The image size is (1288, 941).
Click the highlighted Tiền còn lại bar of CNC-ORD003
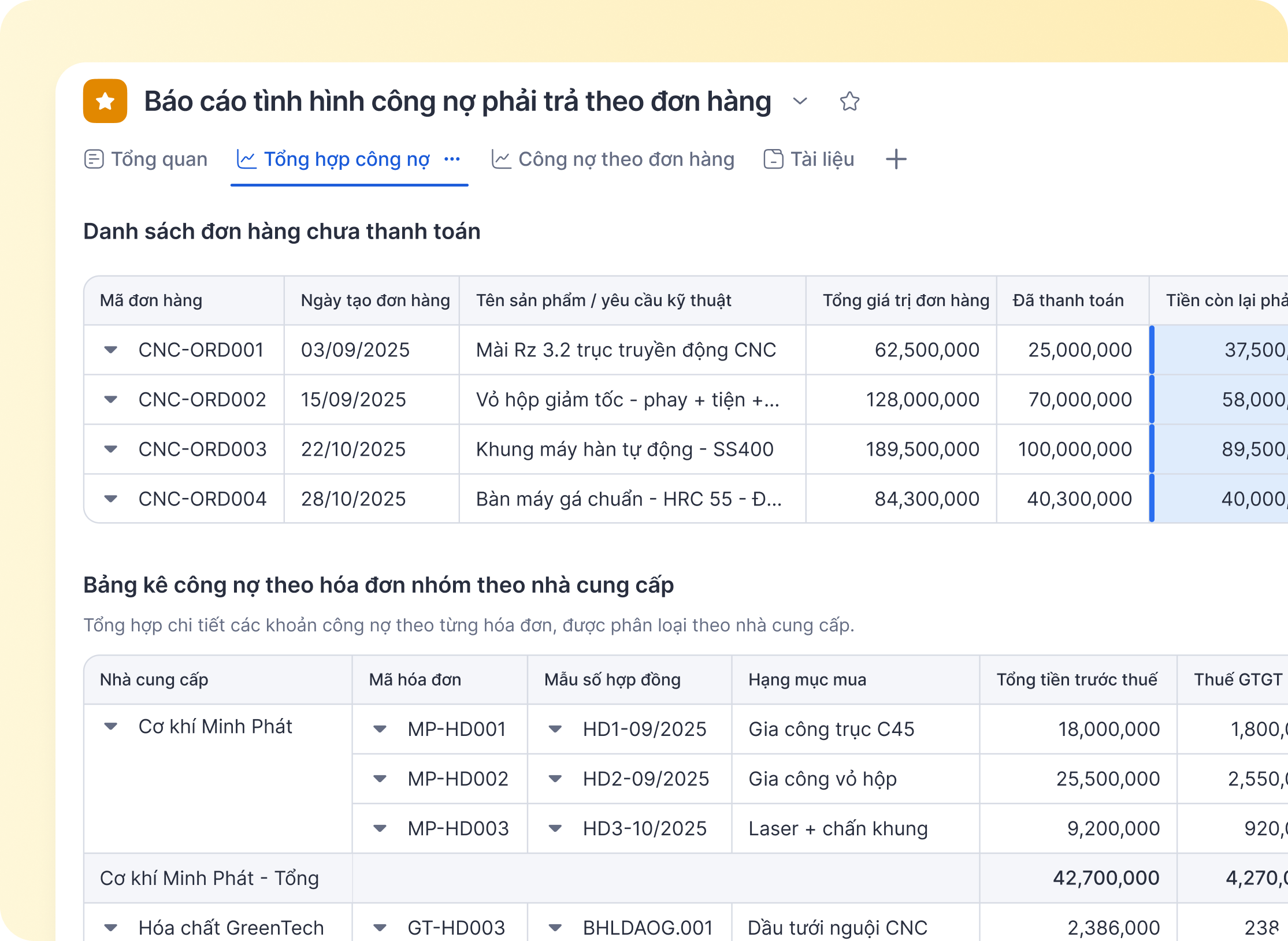pyautogui.click(x=1152, y=449)
